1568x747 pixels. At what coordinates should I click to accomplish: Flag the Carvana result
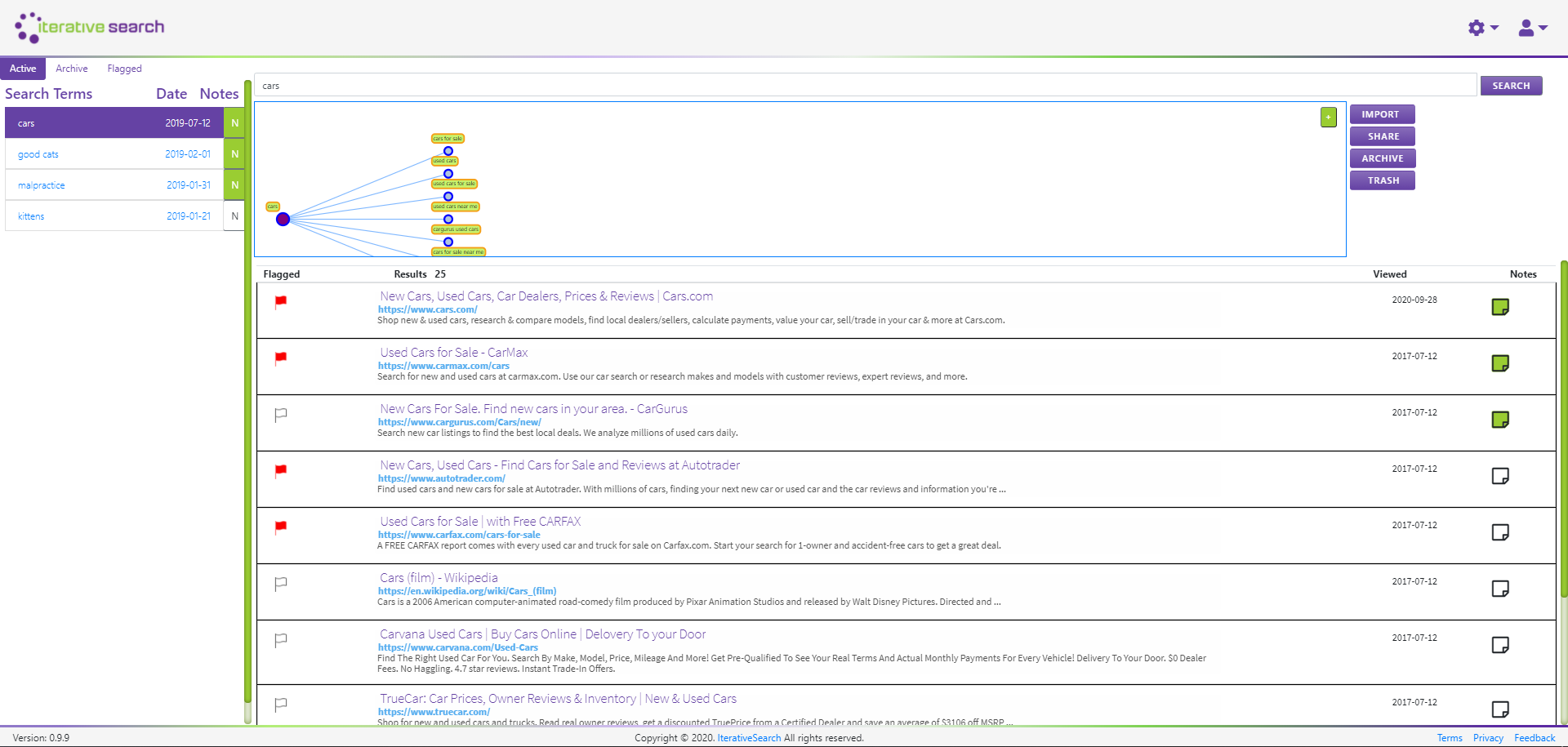pyautogui.click(x=281, y=640)
